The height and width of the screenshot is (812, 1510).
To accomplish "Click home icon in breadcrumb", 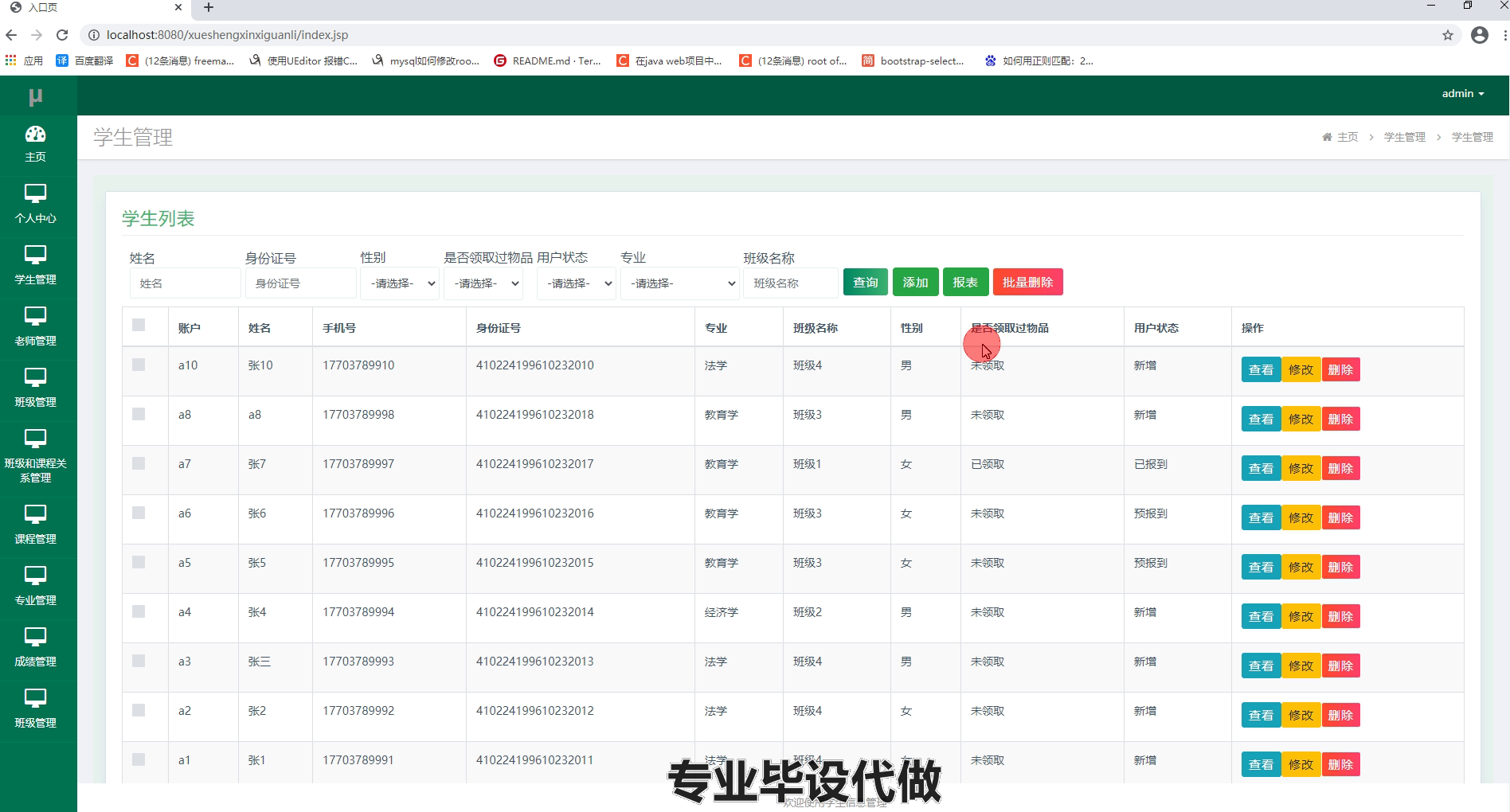I will pyautogui.click(x=1327, y=137).
